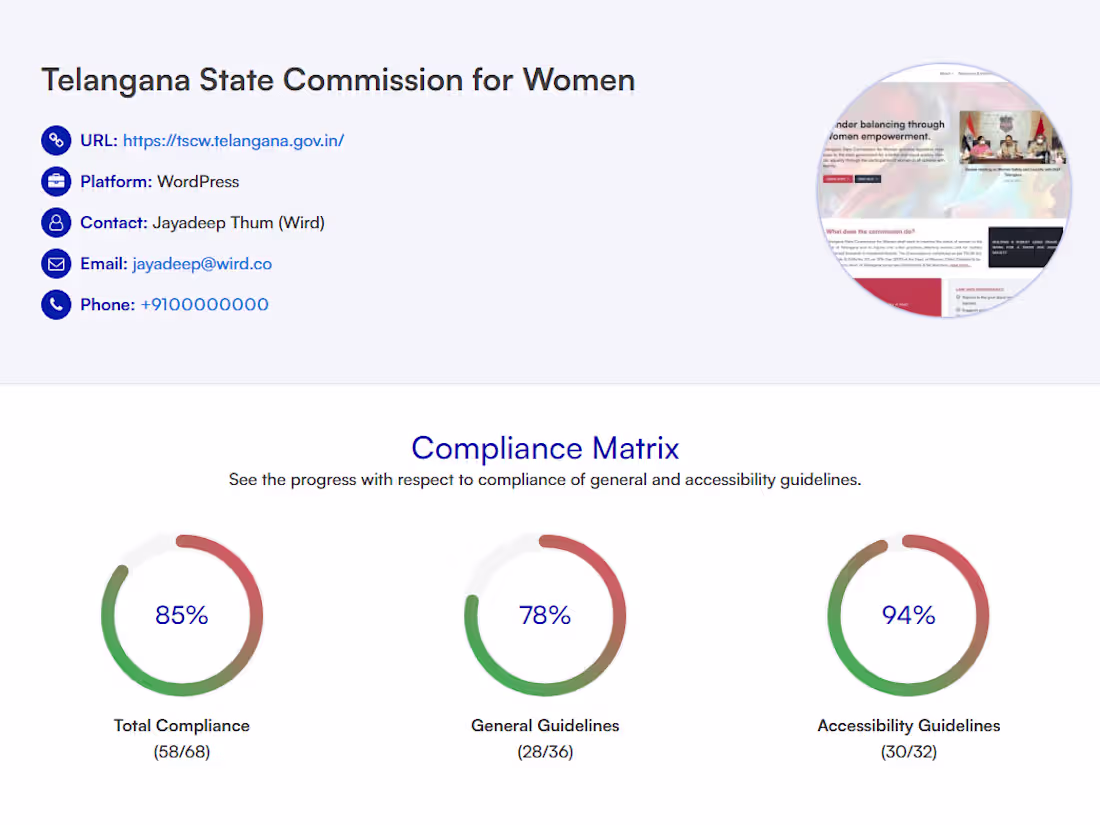Select the Accessibility Guidelines (30/32) label
This screenshot has height=825, width=1100.
pos(908,738)
